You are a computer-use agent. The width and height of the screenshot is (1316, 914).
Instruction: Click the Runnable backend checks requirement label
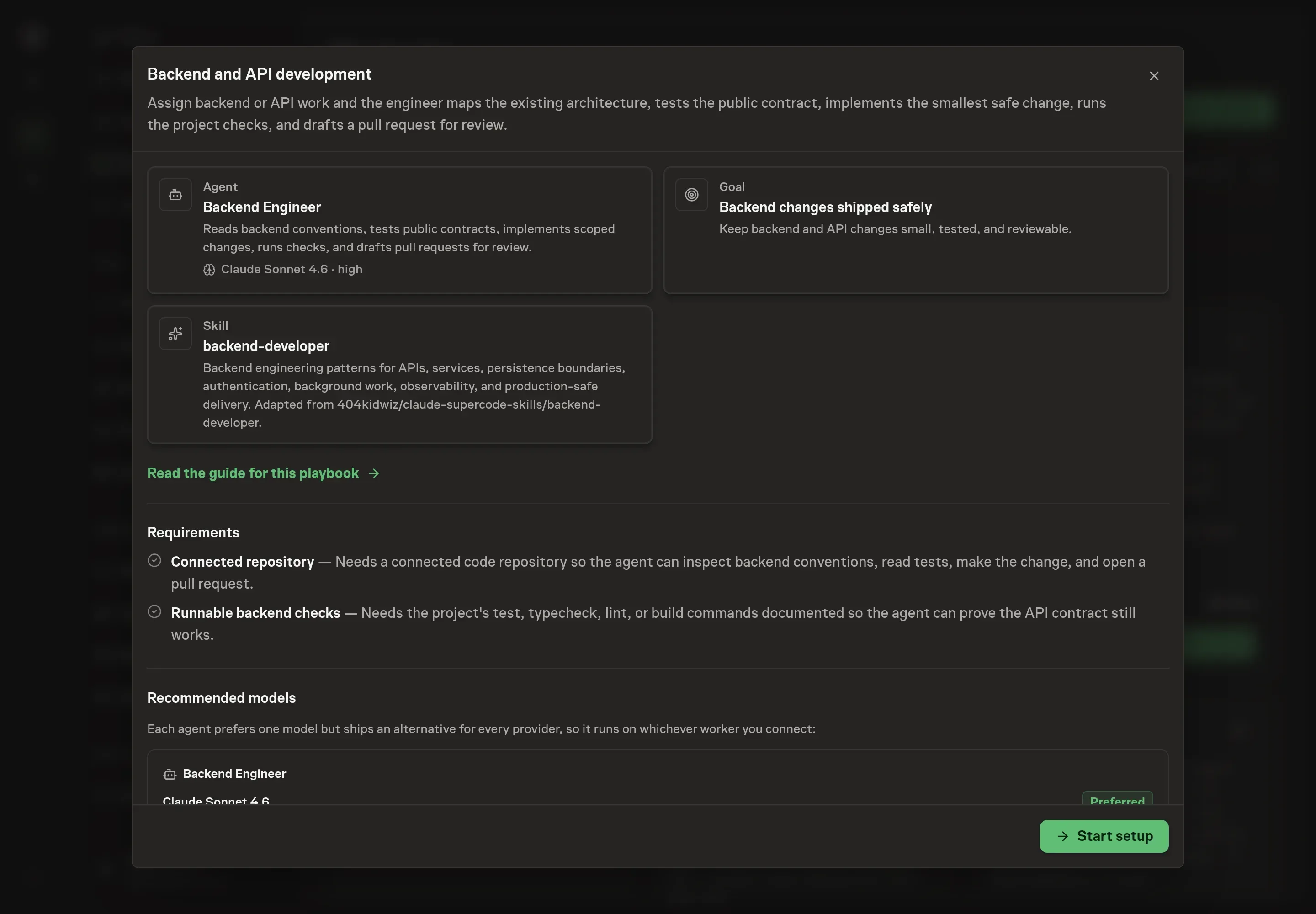(255, 613)
